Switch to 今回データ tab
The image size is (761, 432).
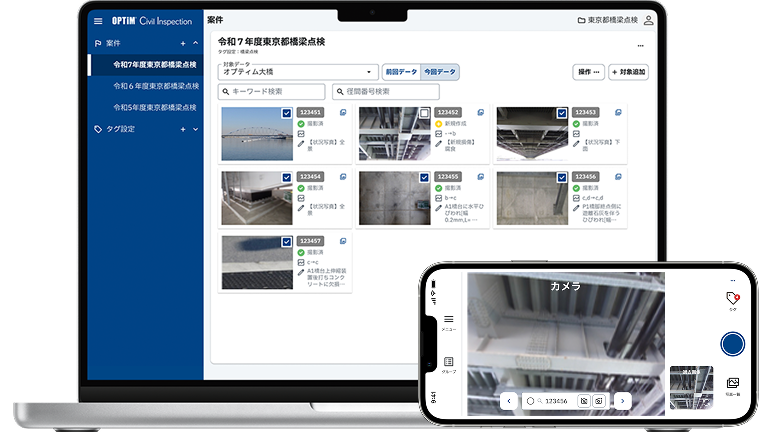440,72
